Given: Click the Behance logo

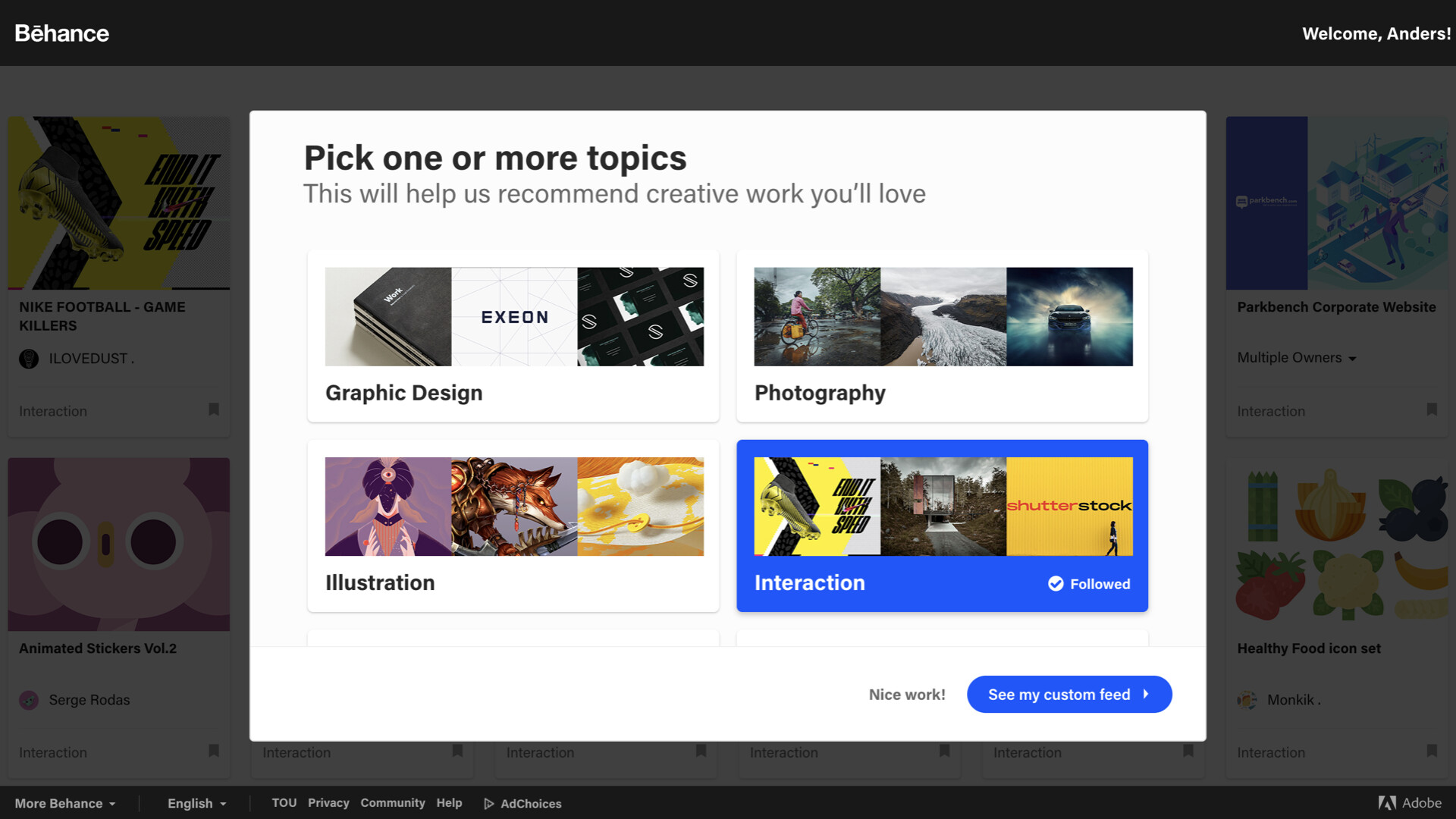Looking at the screenshot, I should [x=61, y=33].
